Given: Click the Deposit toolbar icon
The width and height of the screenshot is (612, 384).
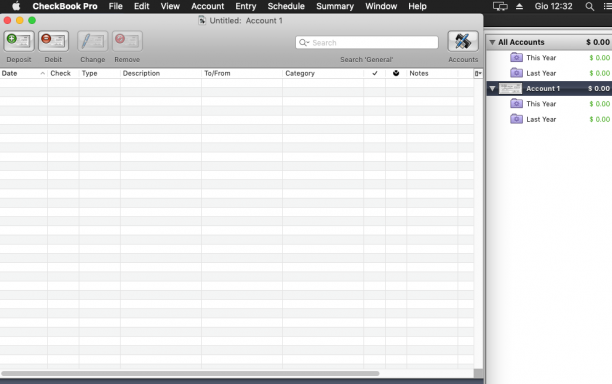Looking at the screenshot, I should coord(19,41).
